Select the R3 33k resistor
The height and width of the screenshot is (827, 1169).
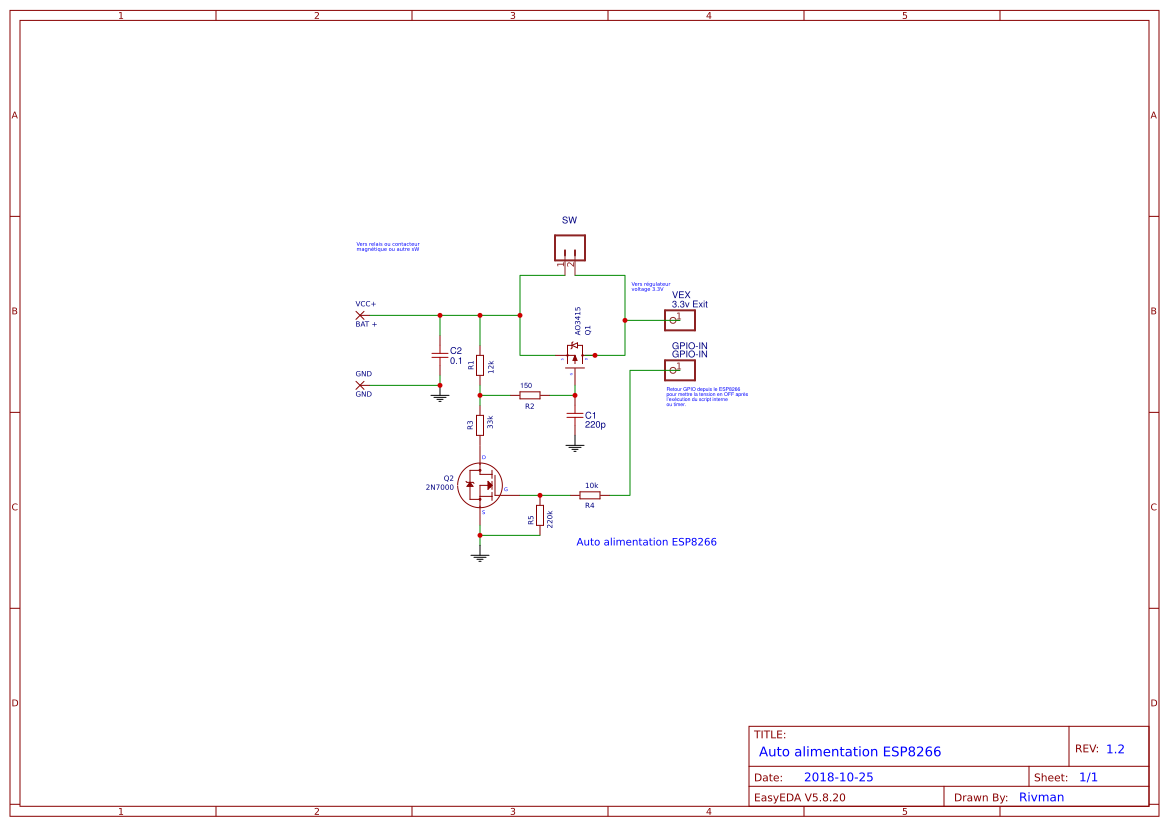pyautogui.click(x=479, y=423)
